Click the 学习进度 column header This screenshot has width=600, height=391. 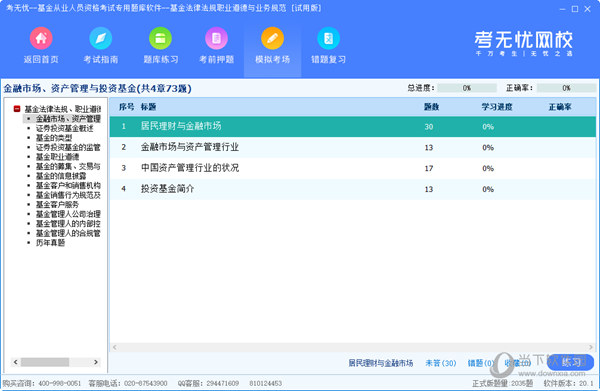click(x=497, y=107)
